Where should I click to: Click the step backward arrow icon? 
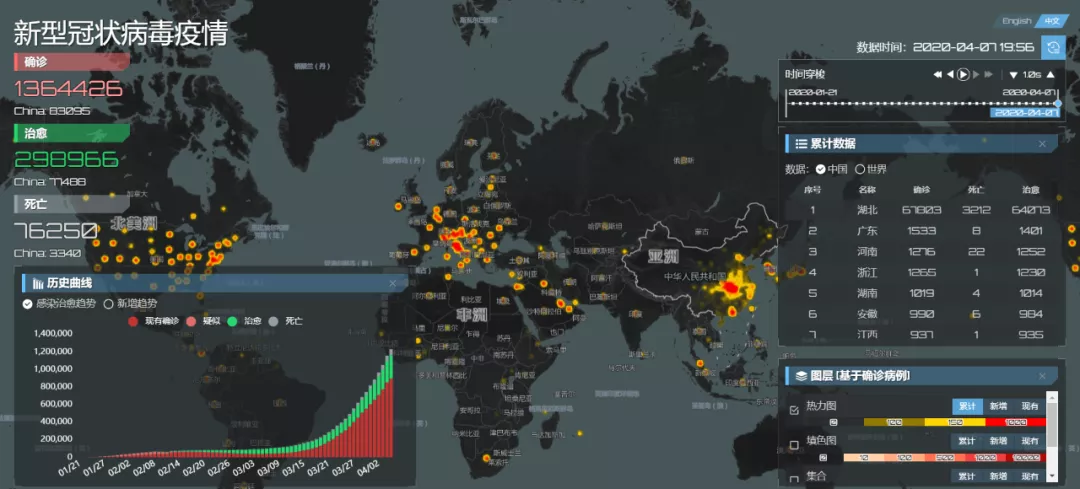(x=950, y=74)
